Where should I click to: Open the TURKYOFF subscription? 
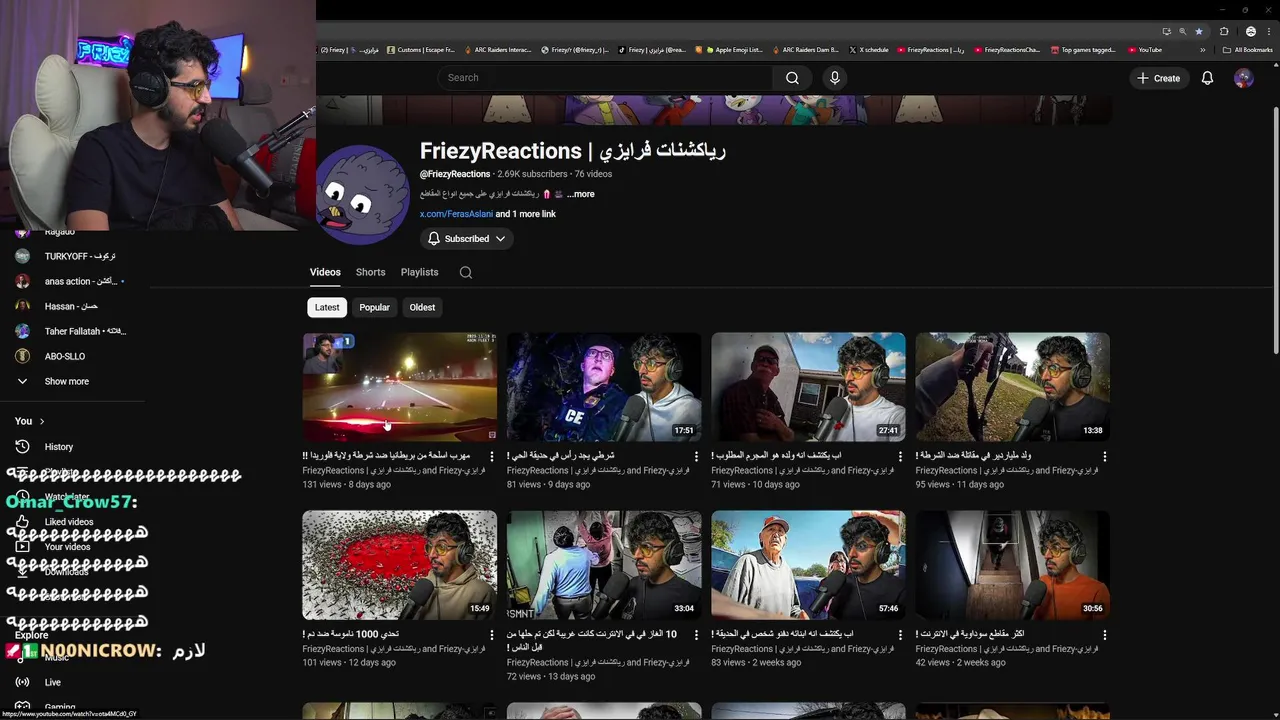72,256
